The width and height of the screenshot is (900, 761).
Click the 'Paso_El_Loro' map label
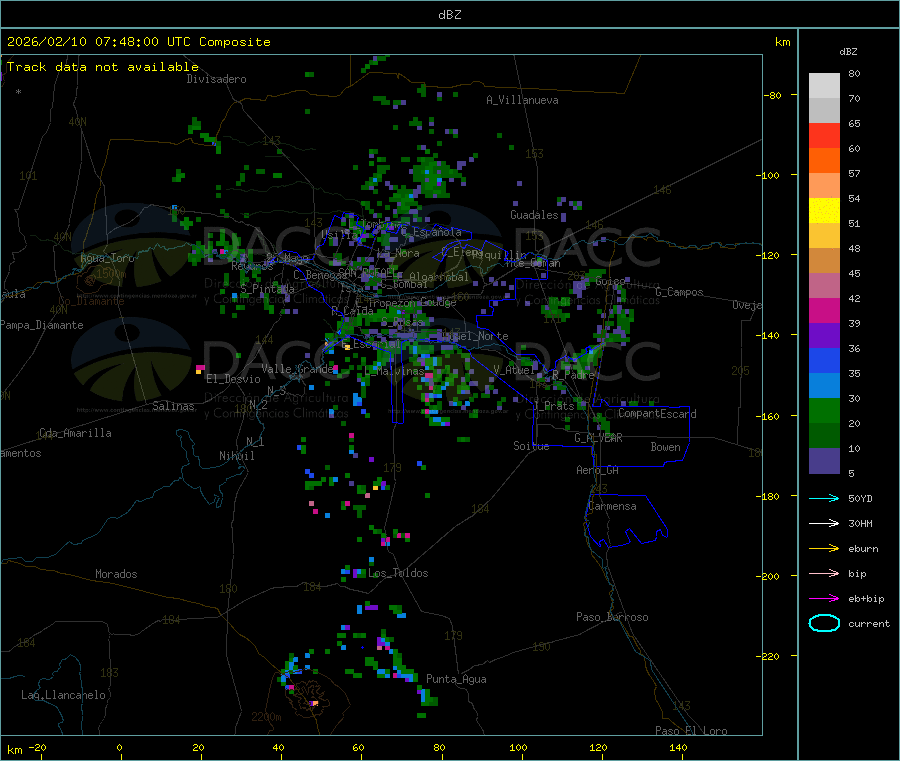(x=691, y=731)
